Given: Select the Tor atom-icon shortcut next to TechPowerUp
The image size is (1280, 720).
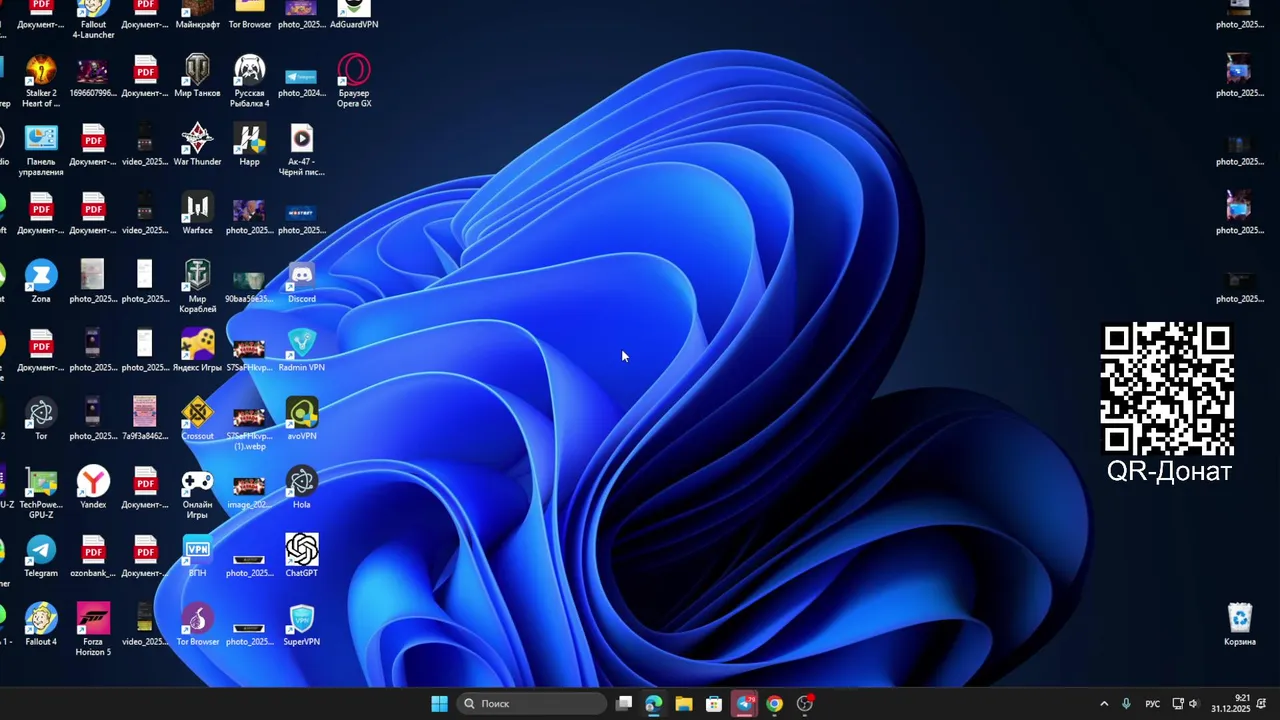Looking at the screenshot, I should (x=41, y=419).
